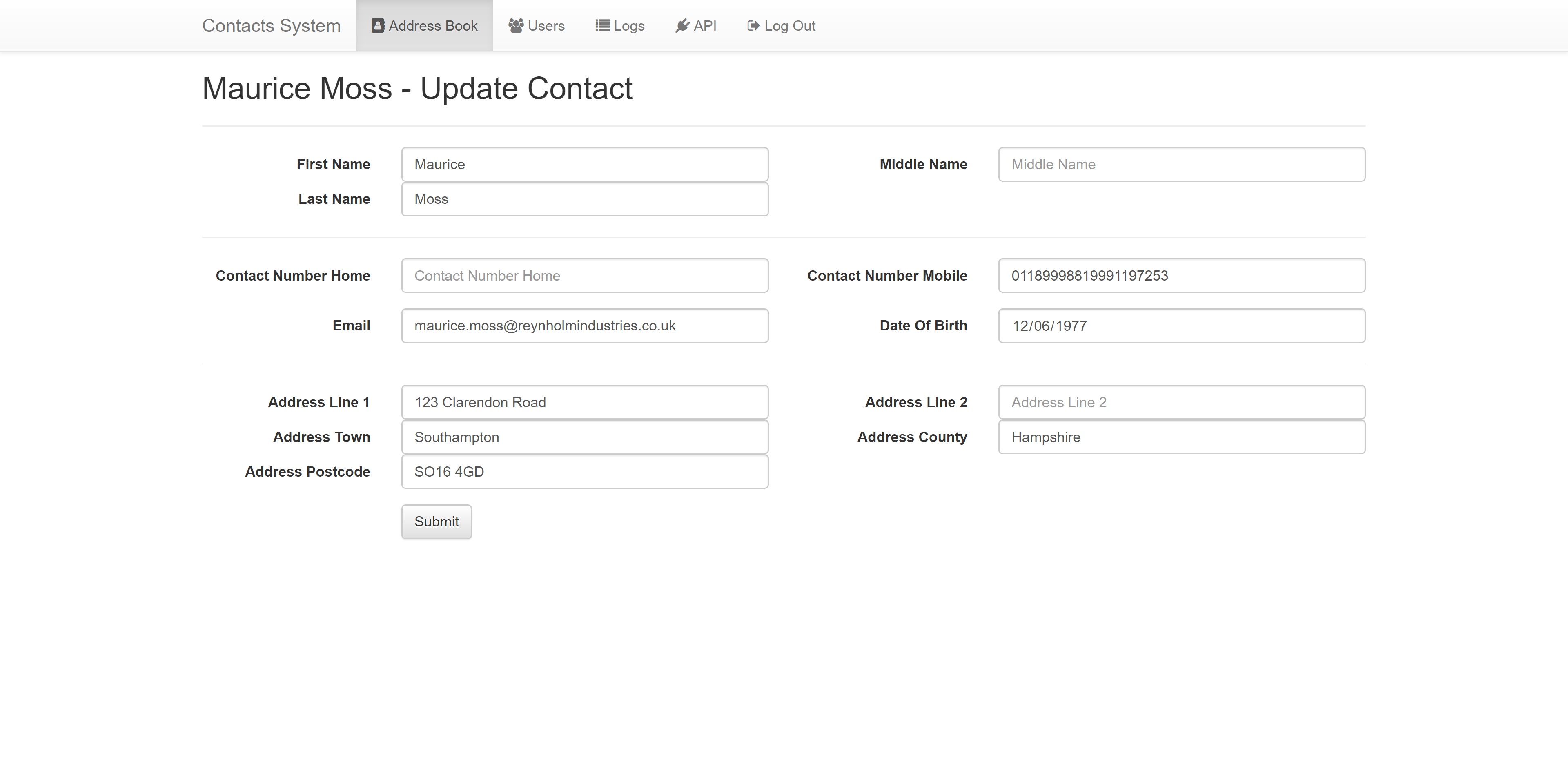1568x774 pixels.
Task: Open the Contacts System home link
Action: [x=271, y=26]
